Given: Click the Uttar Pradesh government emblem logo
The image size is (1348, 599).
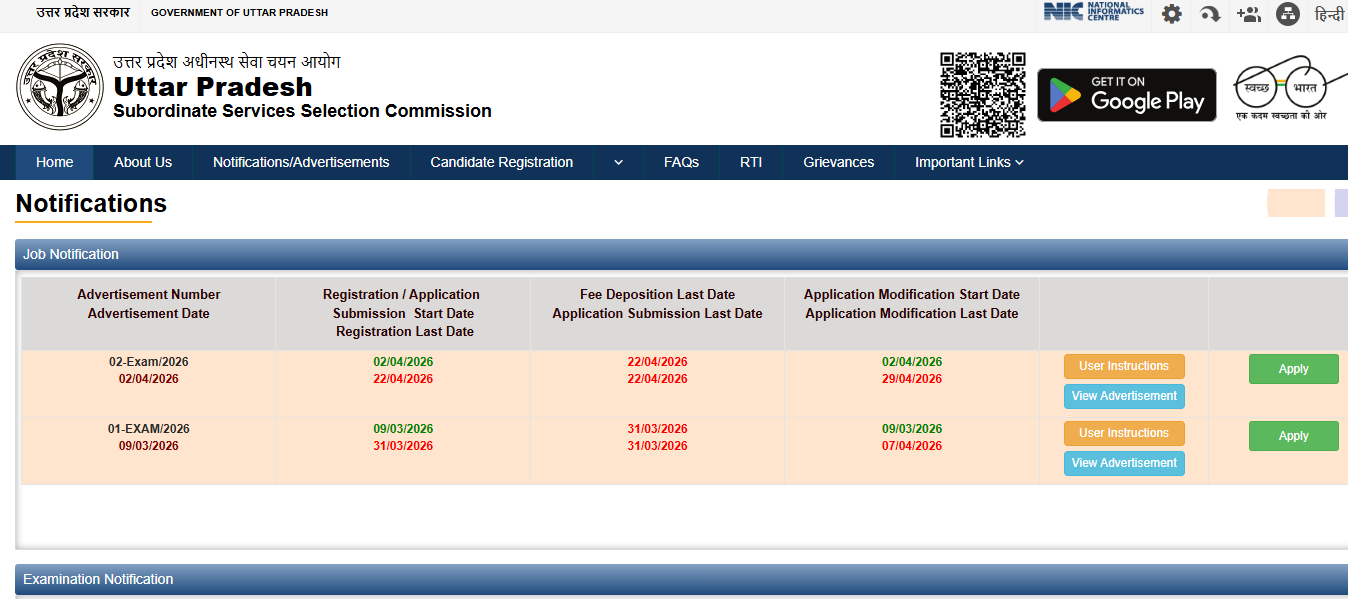Looking at the screenshot, I should [59, 86].
